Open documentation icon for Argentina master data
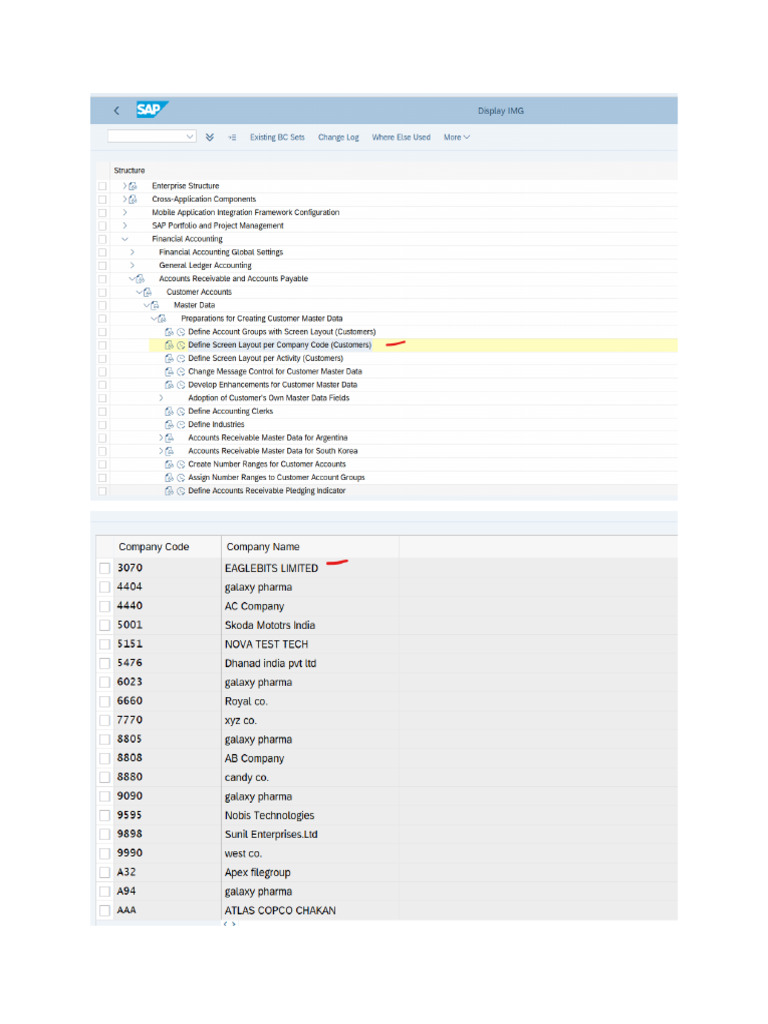Screen dimensions: 768x1024 [x=170, y=438]
